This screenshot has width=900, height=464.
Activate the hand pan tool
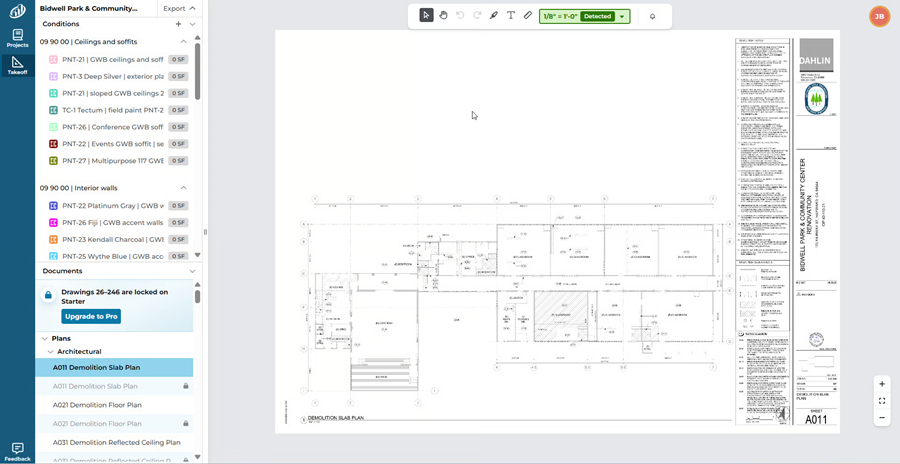tap(443, 16)
